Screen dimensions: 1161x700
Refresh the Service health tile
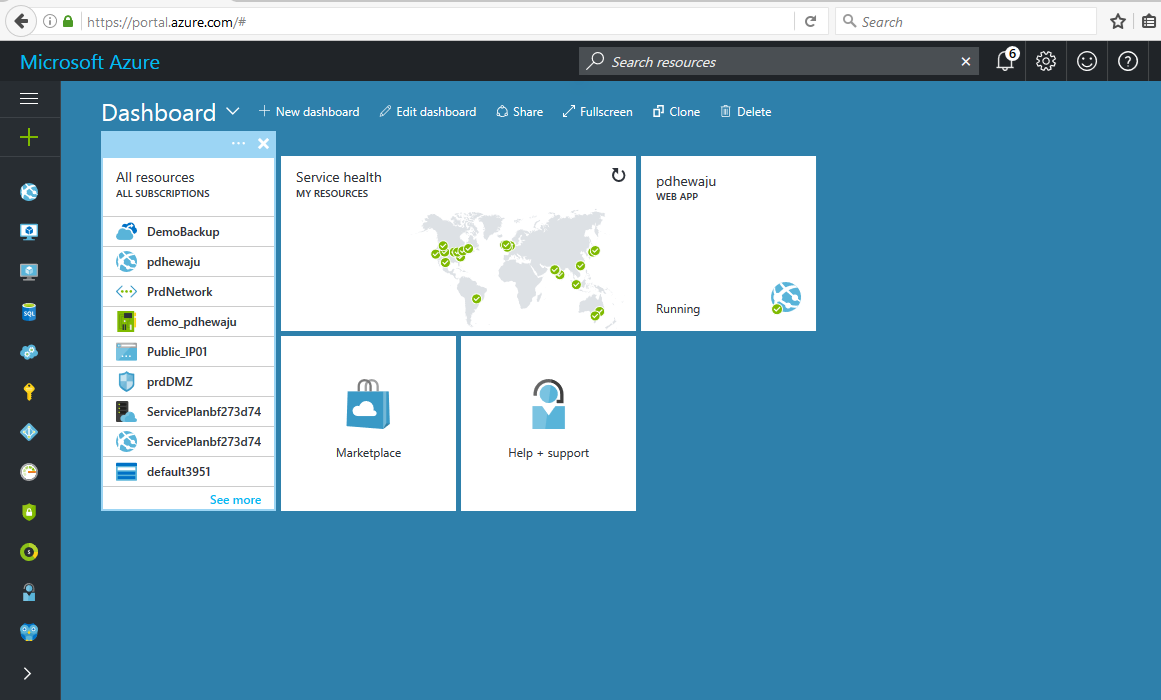point(618,175)
